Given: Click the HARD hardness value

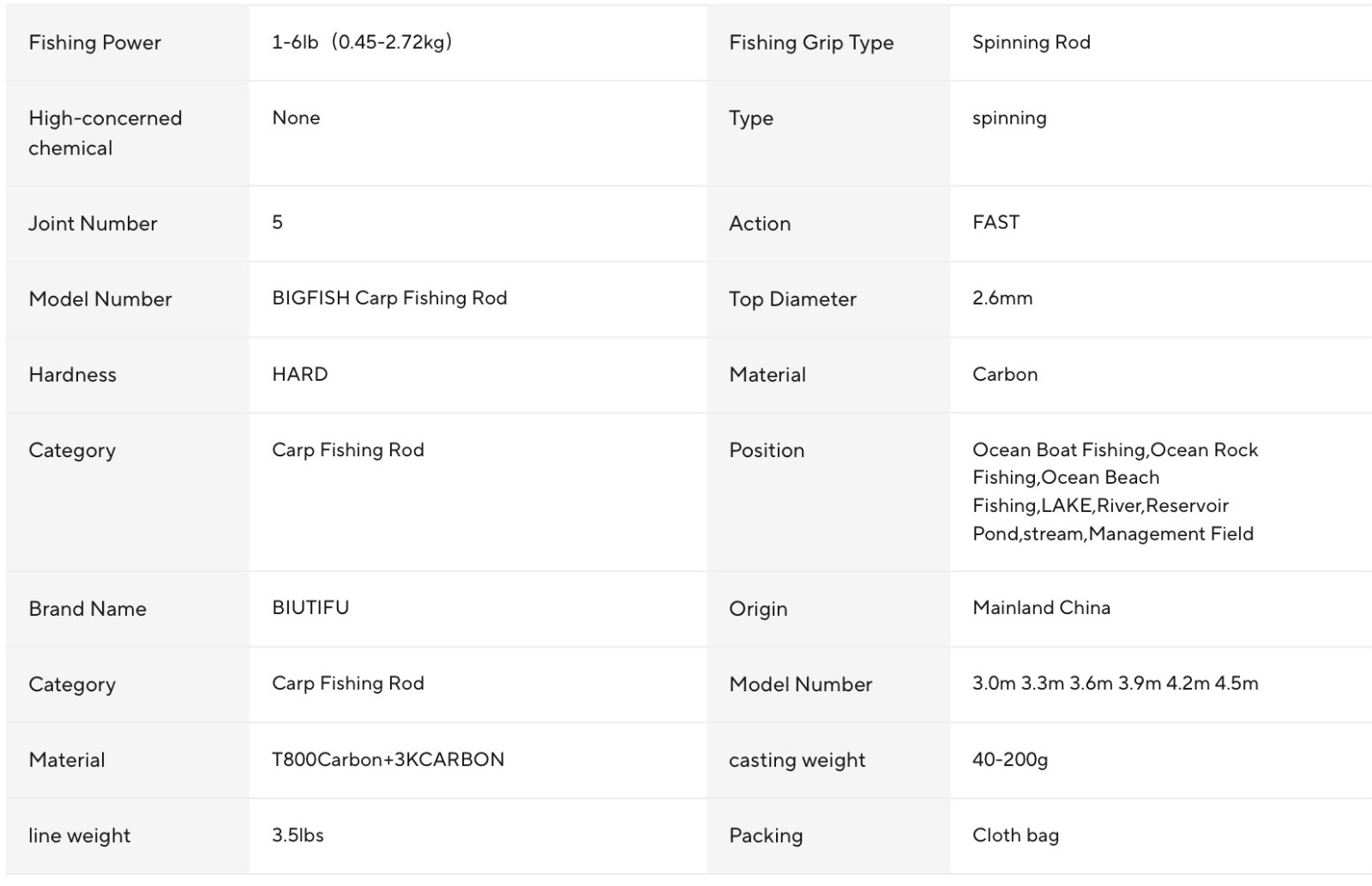Looking at the screenshot, I should pyautogui.click(x=299, y=374).
